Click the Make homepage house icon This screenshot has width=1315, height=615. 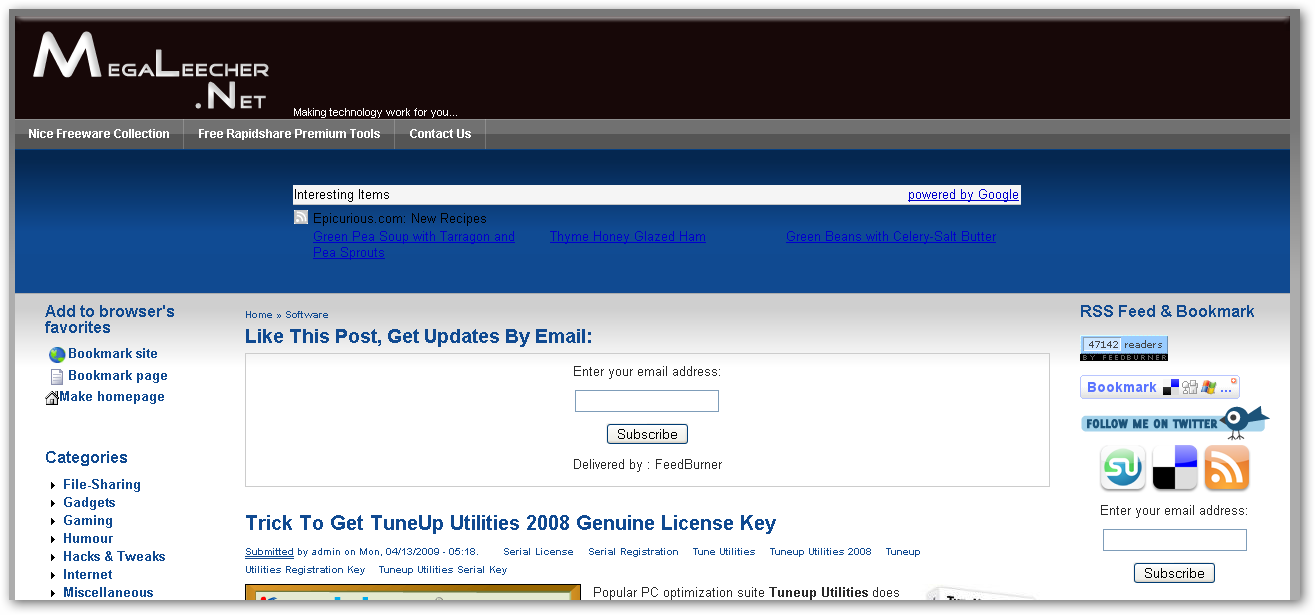point(52,398)
